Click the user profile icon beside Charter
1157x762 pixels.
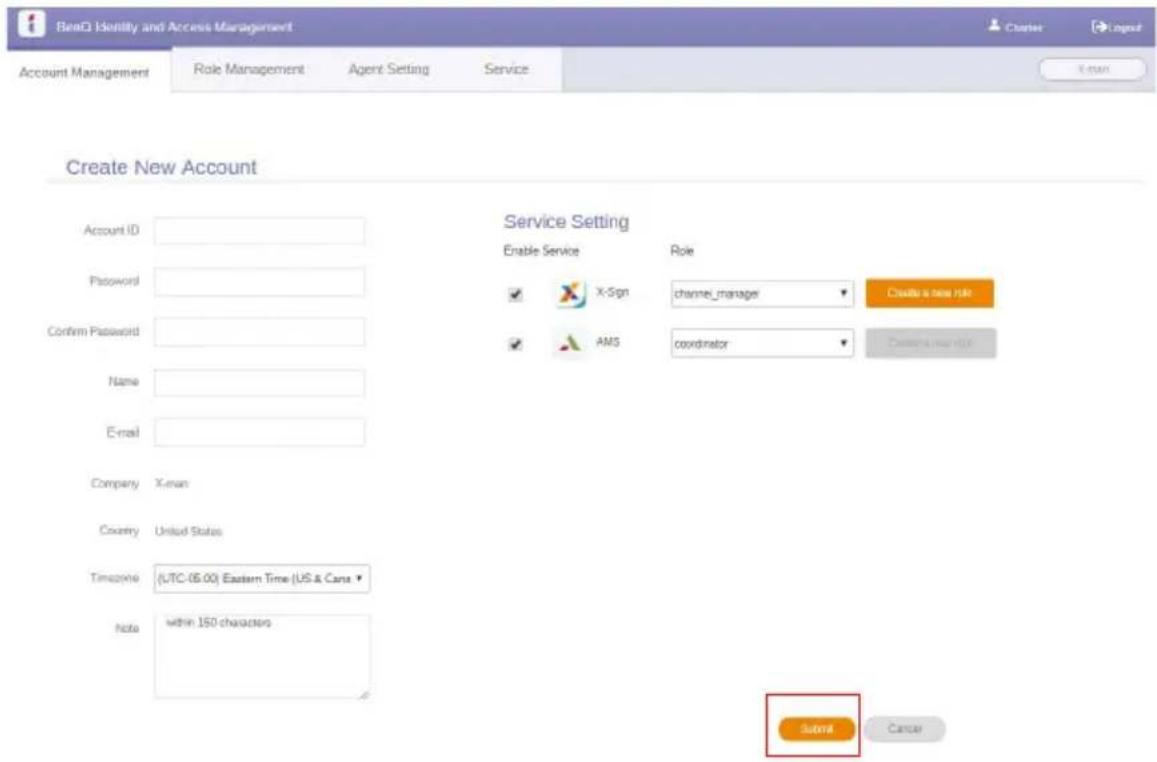(x=994, y=26)
